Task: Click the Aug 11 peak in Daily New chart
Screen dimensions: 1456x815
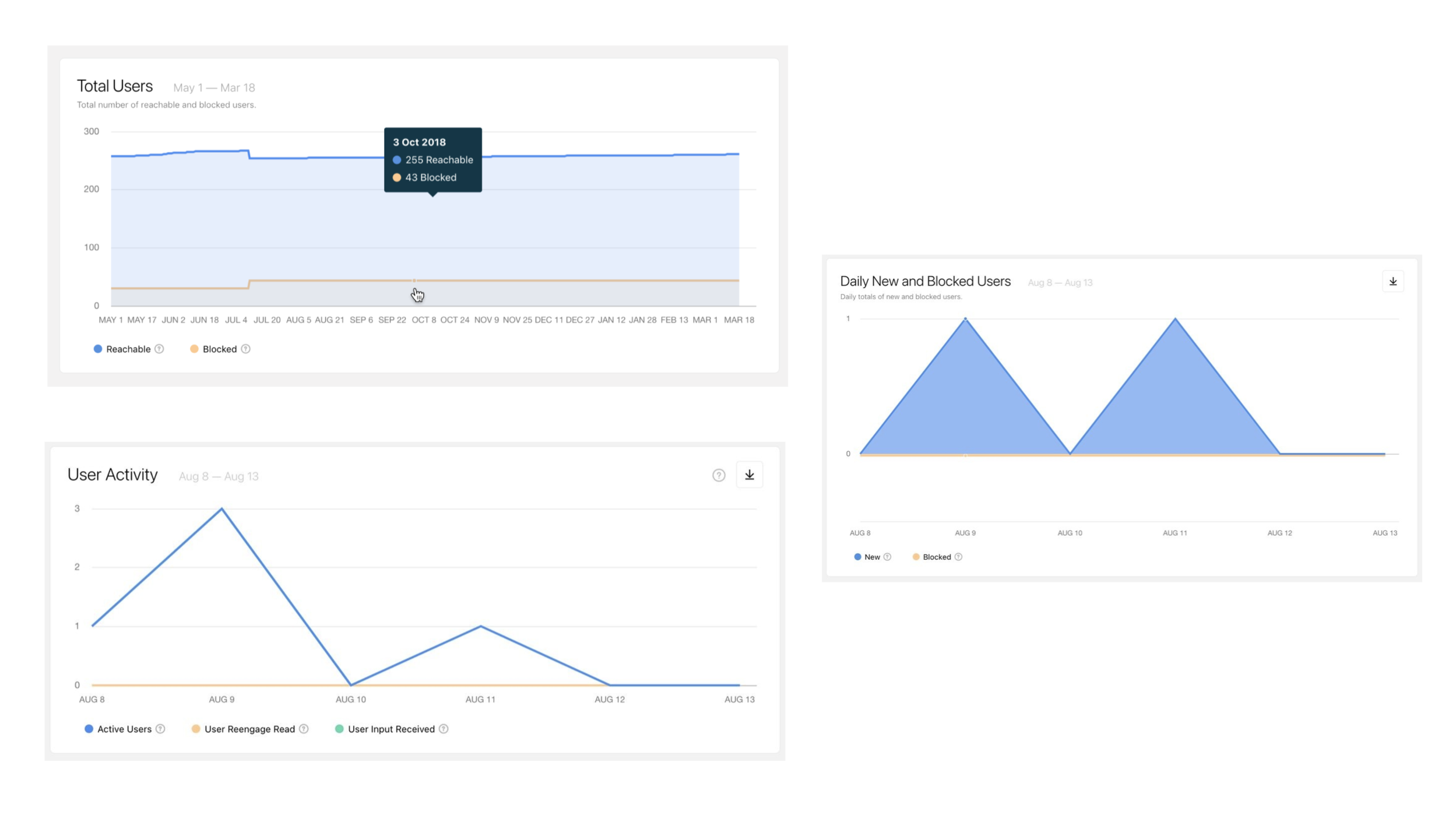Action: coord(1174,319)
